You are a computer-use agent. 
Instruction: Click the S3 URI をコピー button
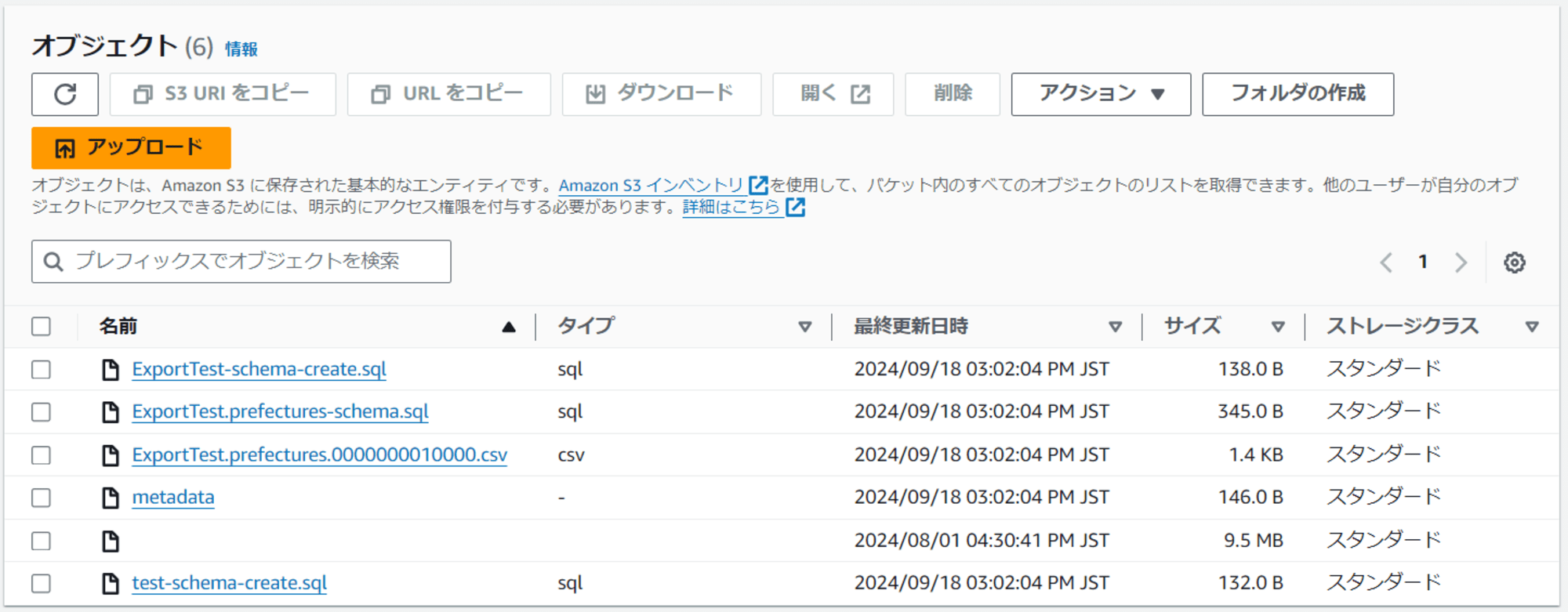[x=223, y=94]
